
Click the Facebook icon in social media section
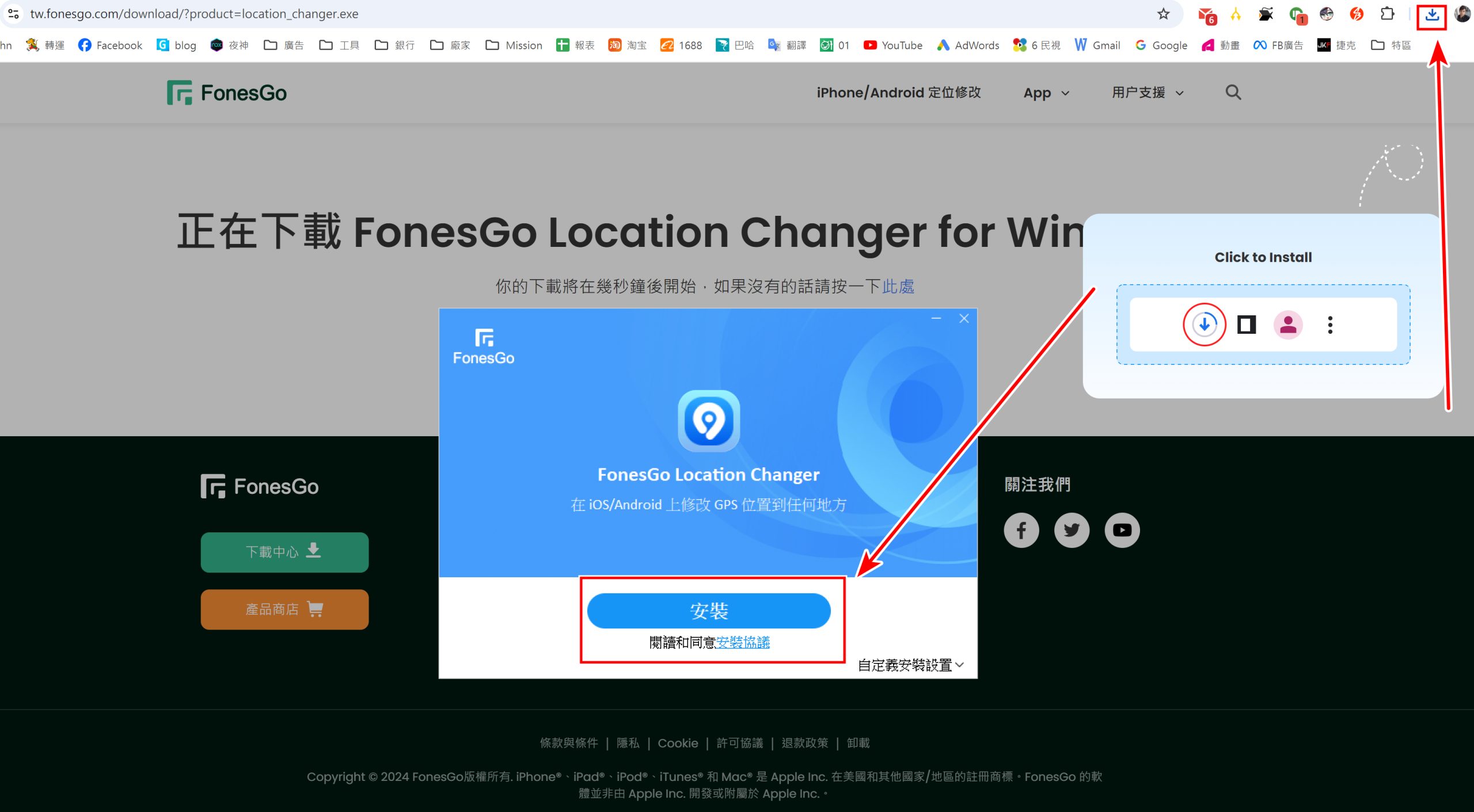pos(1022,529)
